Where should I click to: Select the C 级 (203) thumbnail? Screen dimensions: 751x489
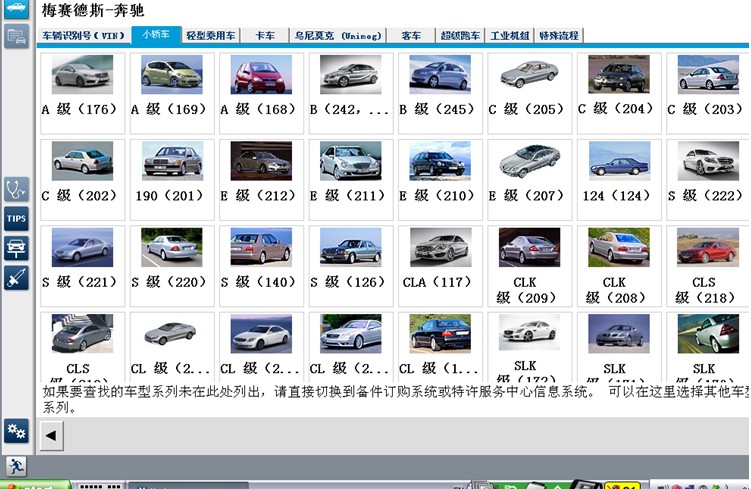point(708,74)
